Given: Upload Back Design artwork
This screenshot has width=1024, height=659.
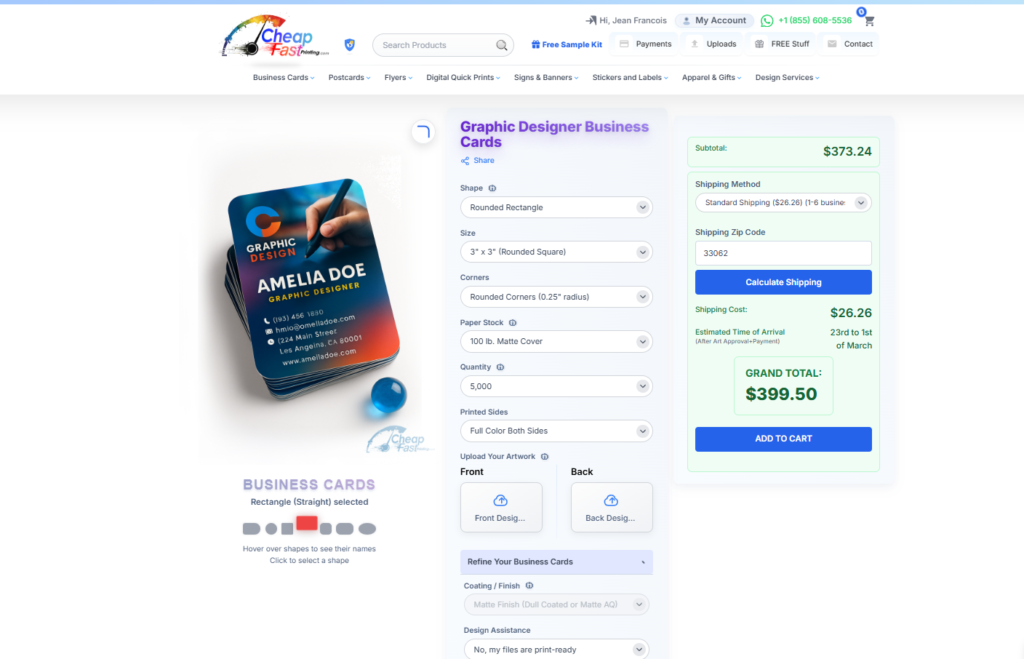Looking at the screenshot, I should point(611,507).
